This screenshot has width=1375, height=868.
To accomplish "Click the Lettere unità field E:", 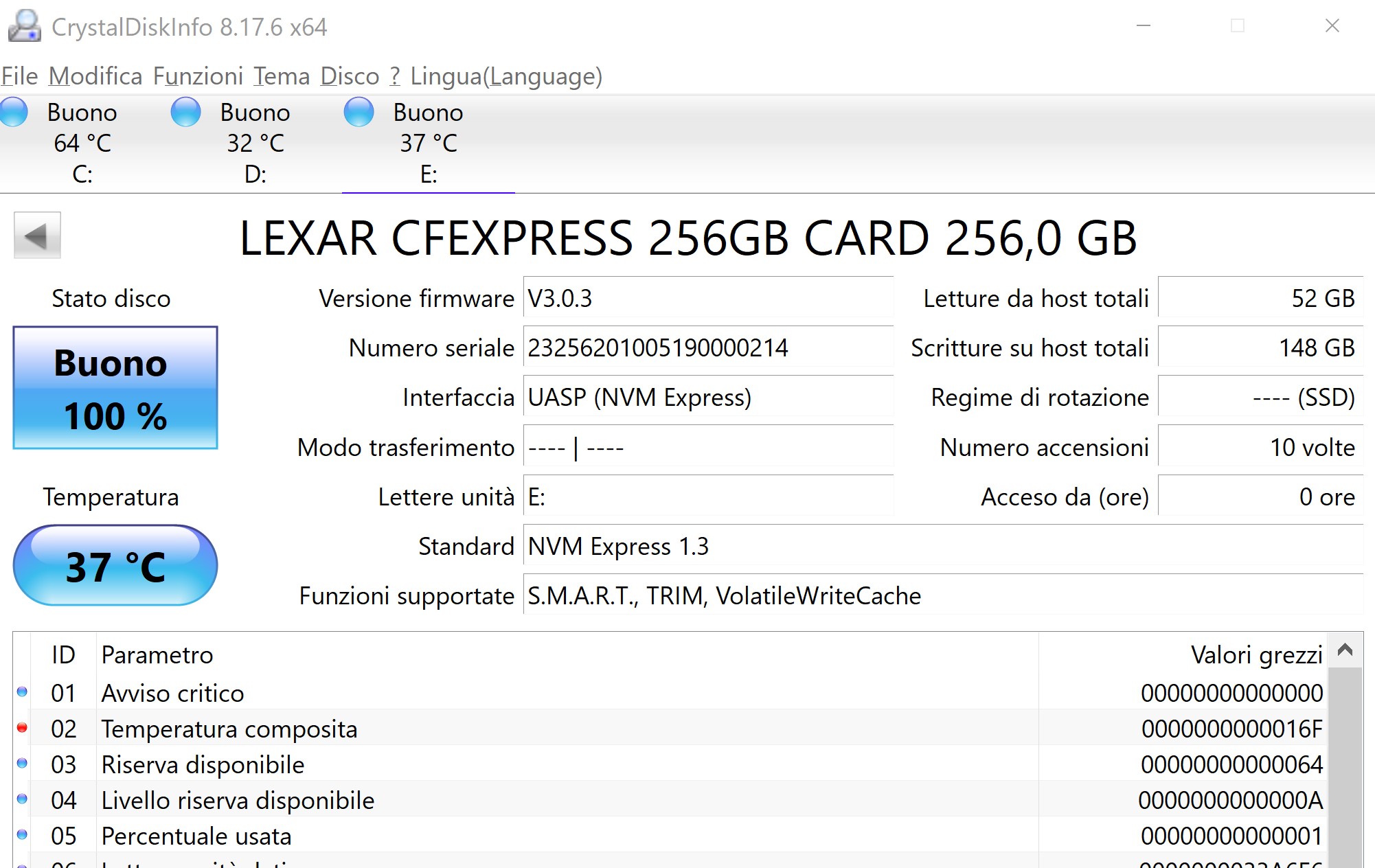I will click(x=708, y=496).
